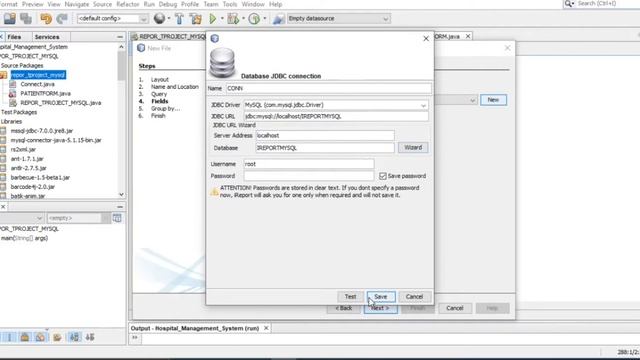Click the report datasource icon in toolbar

click(278, 18)
